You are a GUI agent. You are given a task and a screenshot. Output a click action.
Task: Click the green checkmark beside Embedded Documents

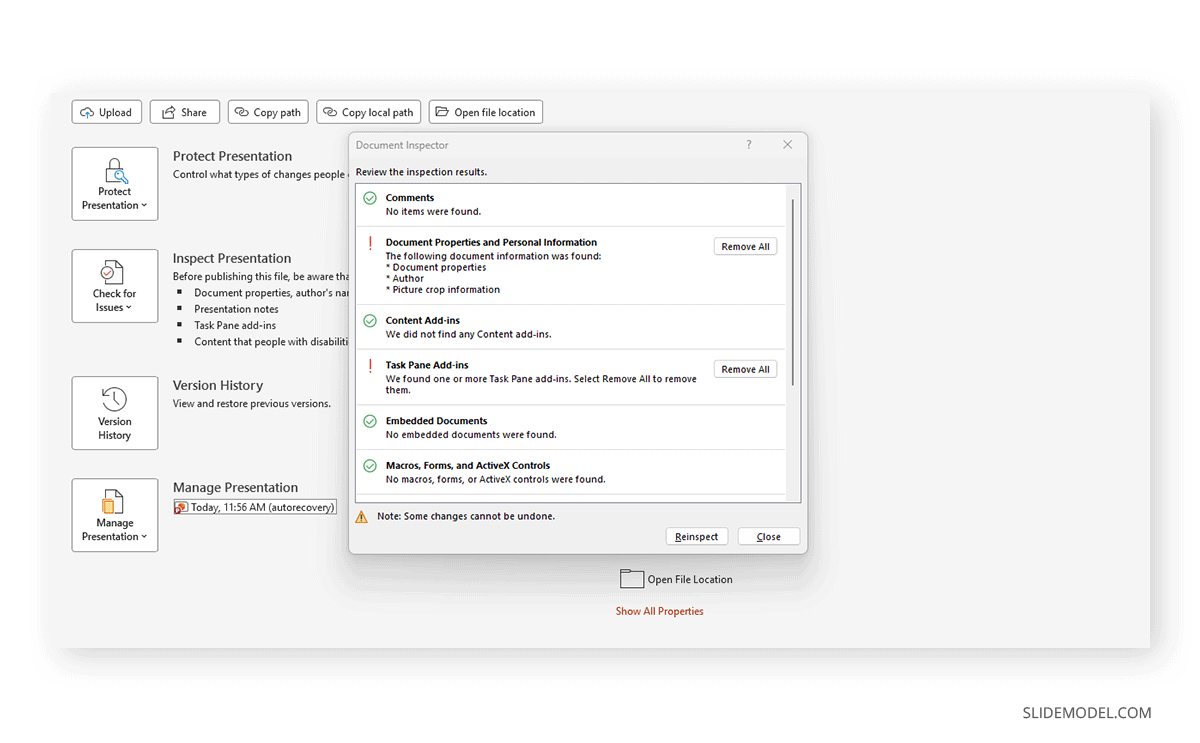coord(370,422)
